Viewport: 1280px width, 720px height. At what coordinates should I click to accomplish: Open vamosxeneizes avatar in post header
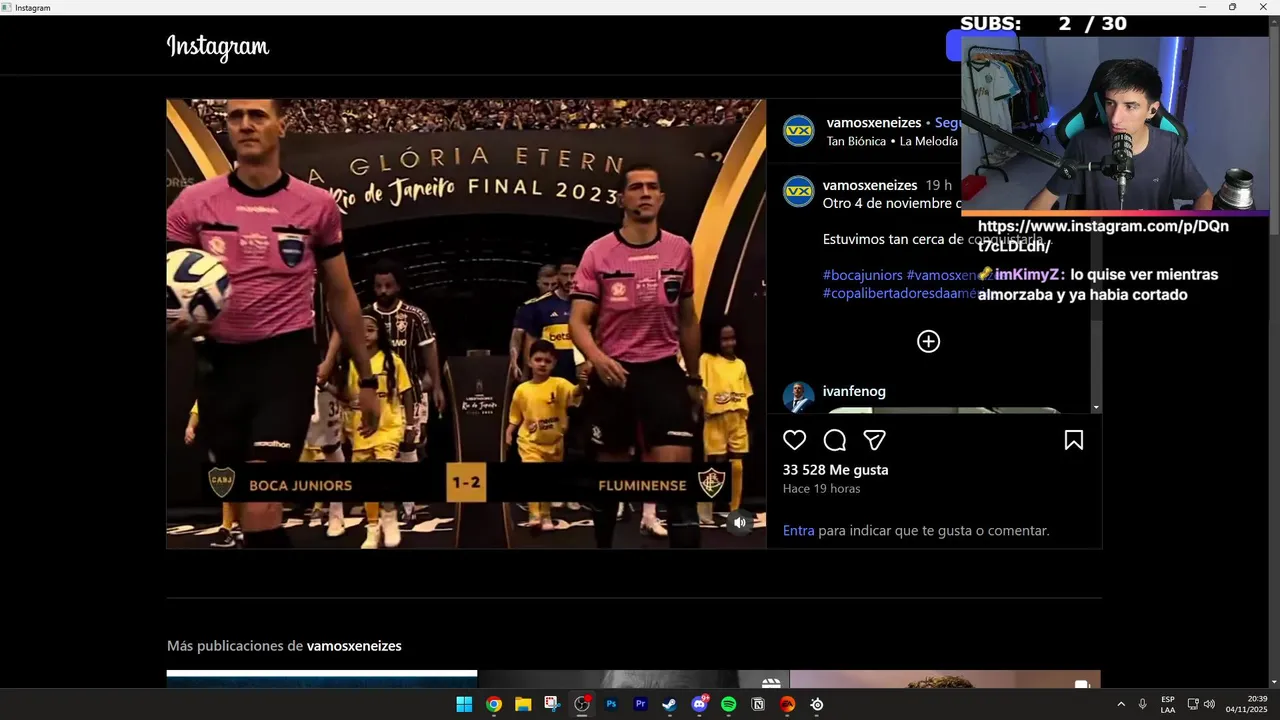798,131
